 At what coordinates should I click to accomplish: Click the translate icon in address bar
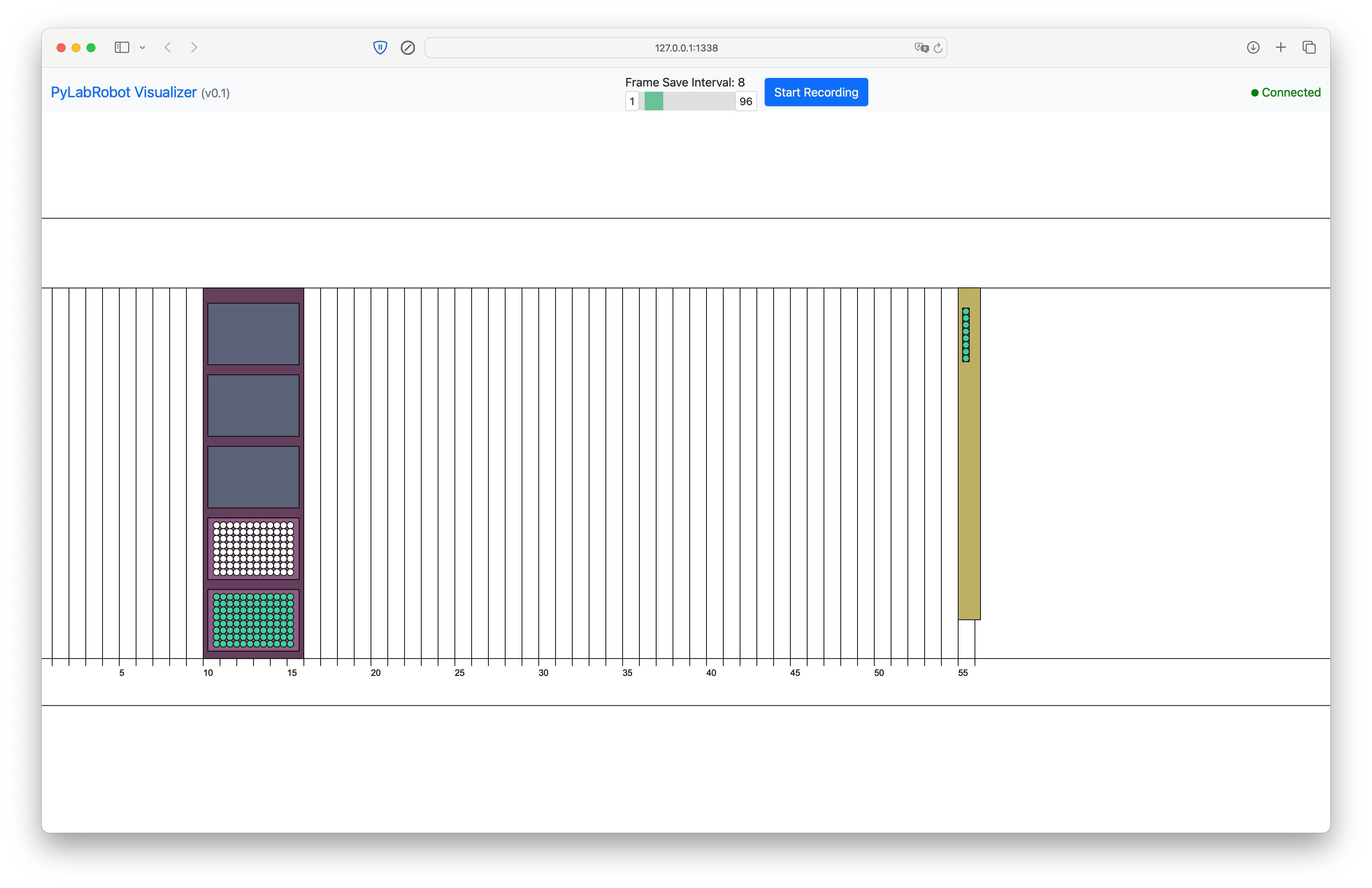click(921, 48)
